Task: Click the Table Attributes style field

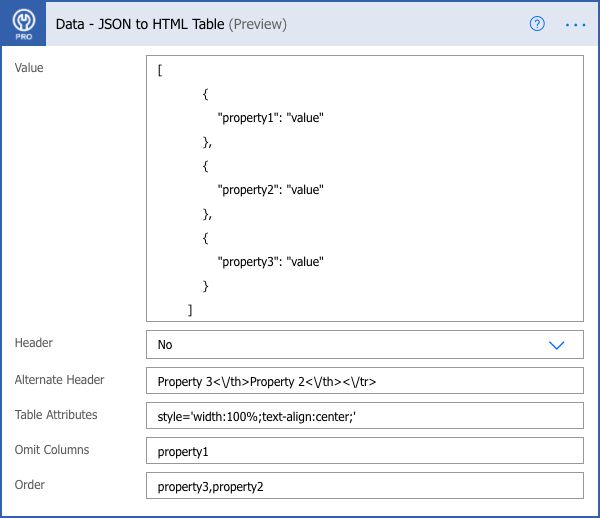Action: pos(364,416)
